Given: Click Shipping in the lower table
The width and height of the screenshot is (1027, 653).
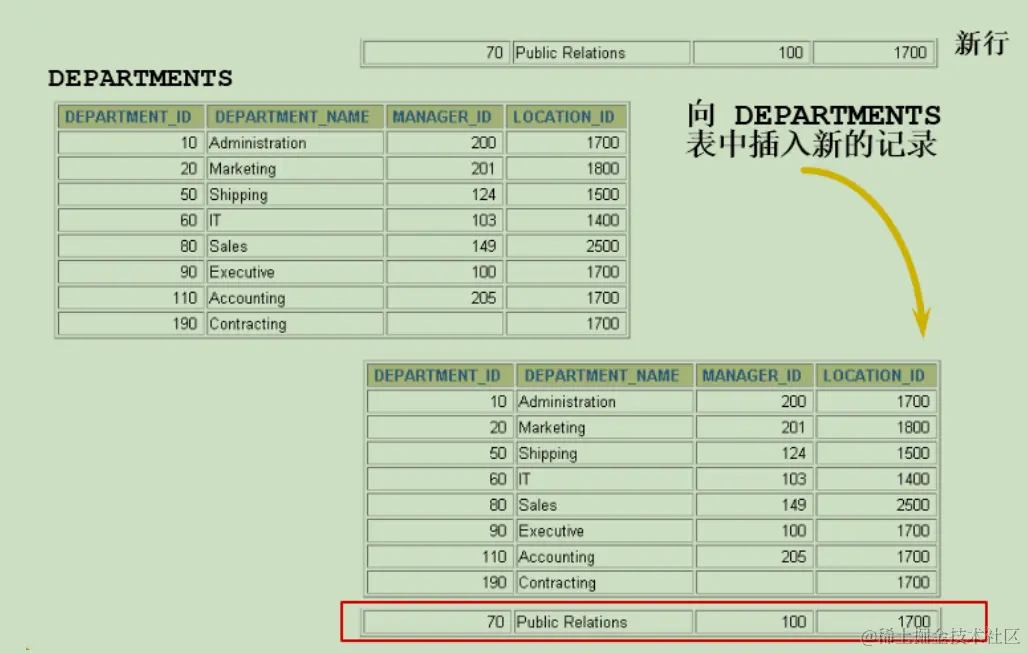Looking at the screenshot, I should point(548,454).
